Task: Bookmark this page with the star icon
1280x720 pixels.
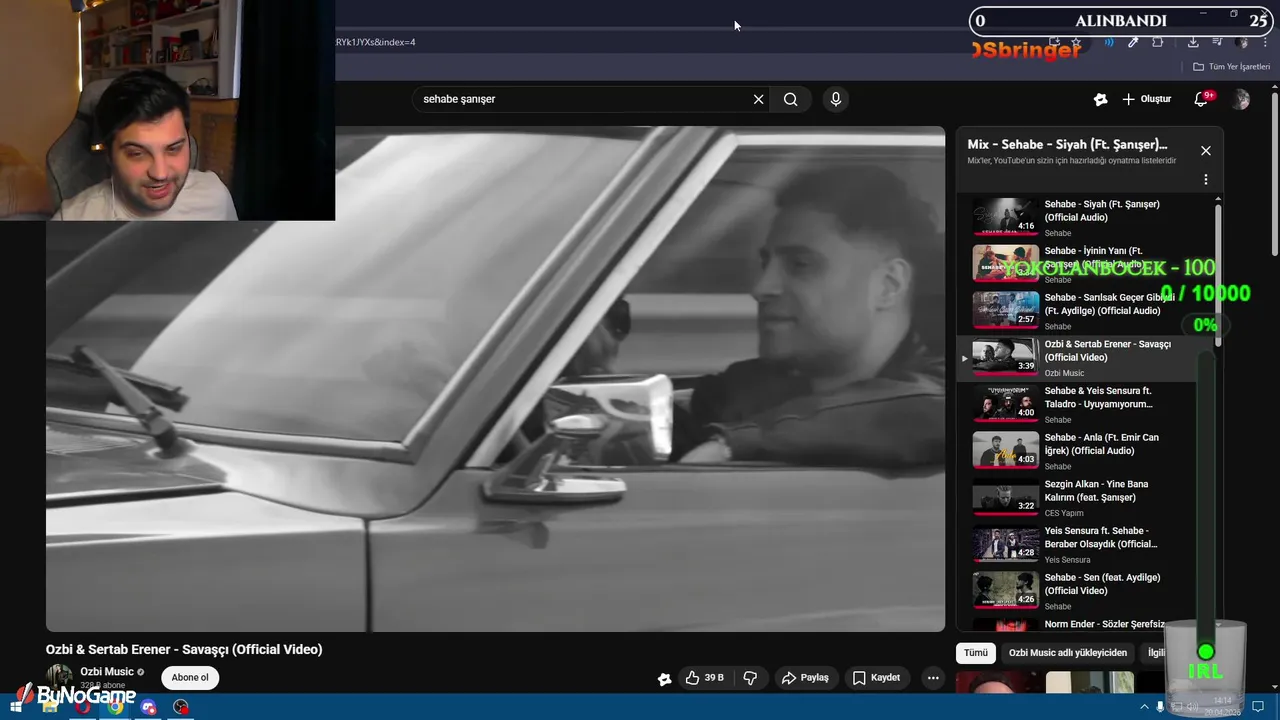Action: click(x=1076, y=43)
